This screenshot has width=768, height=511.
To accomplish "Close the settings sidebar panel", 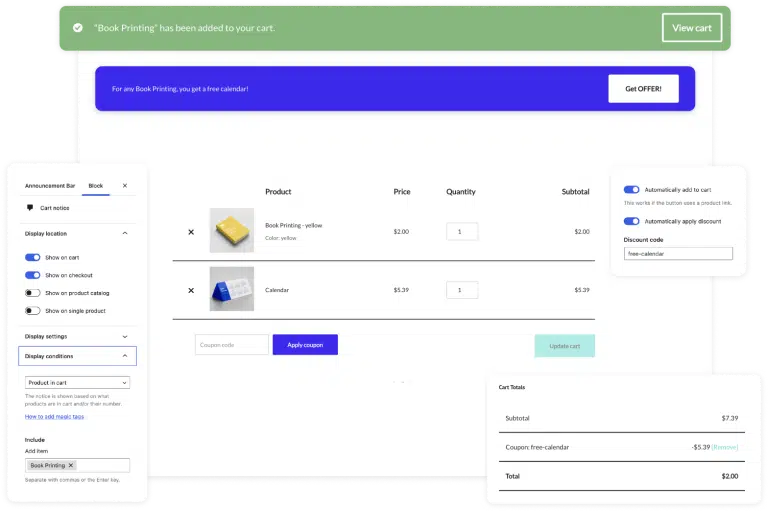I will click(125, 186).
